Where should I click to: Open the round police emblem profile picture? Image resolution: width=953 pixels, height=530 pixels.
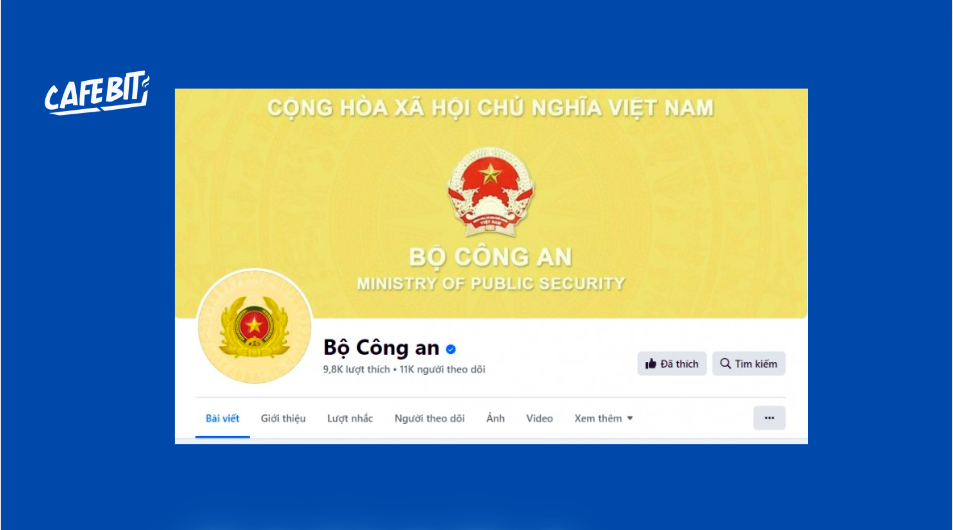point(255,326)
